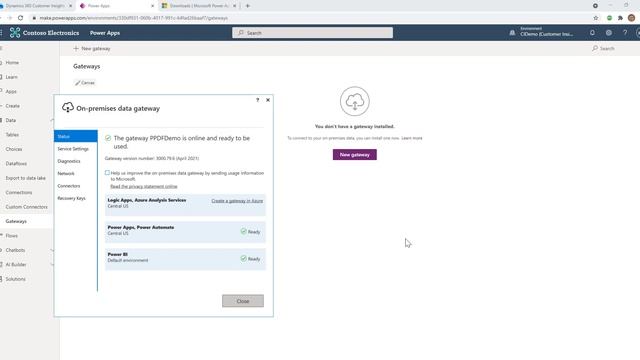Select Gateways in the sidebar

[16, 221]
